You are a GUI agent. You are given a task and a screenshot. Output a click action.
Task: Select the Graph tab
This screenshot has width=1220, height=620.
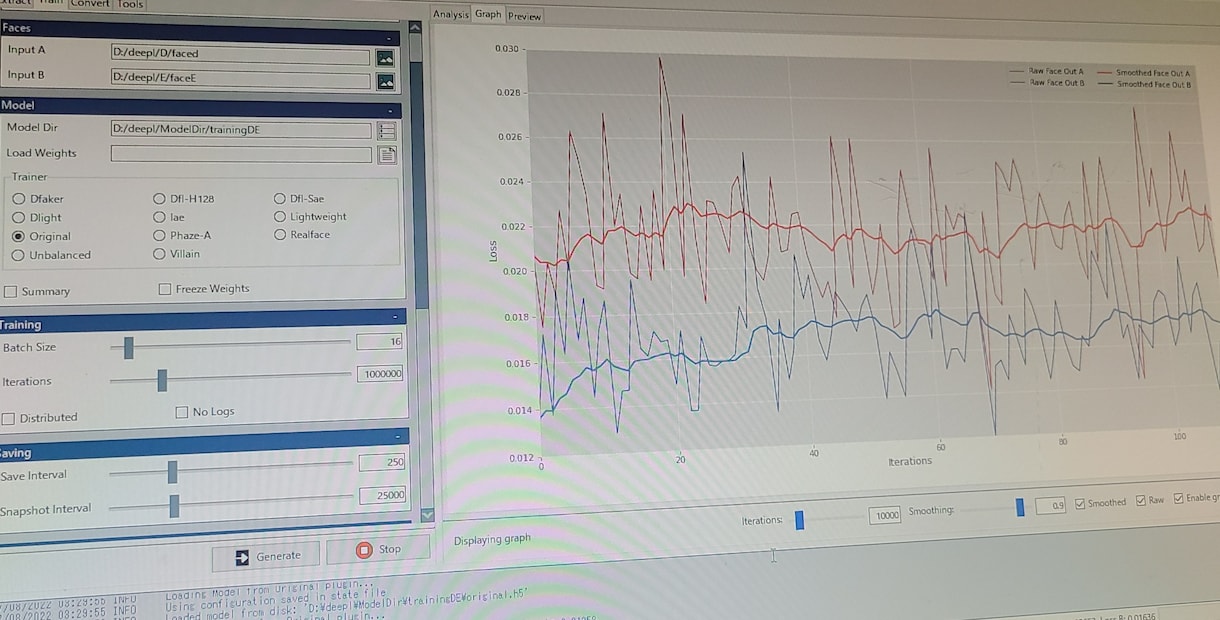click(x=488, y=15)
